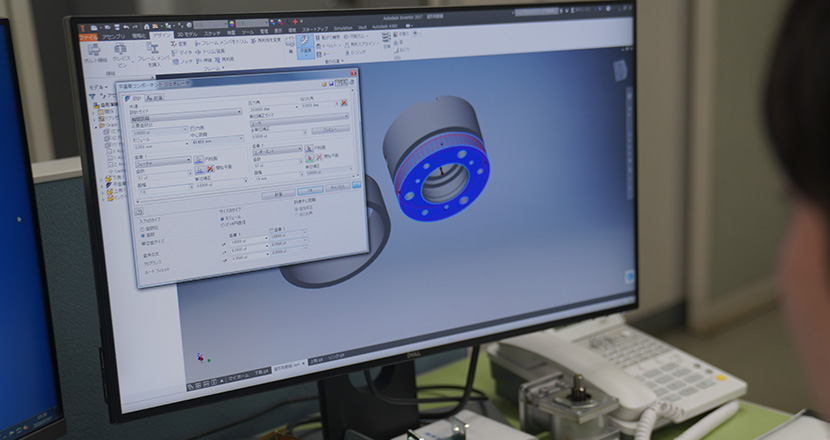Select the Module size type radio button
The width and height of the screenshot is (830, 440).
(223, 217)
